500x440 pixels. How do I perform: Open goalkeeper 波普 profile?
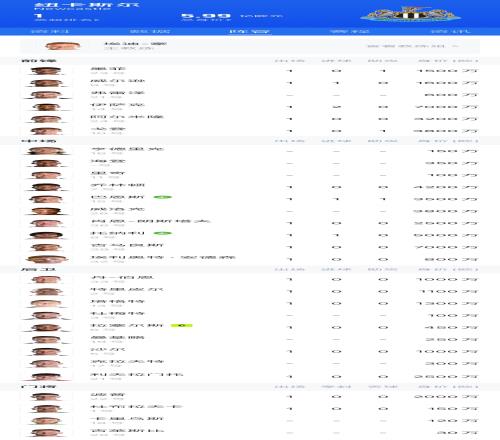coord(108,395)
